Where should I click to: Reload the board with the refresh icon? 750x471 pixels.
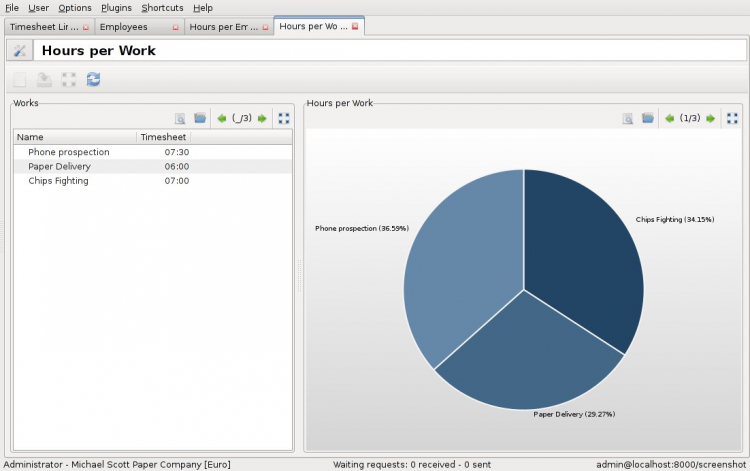click(93, 79)
